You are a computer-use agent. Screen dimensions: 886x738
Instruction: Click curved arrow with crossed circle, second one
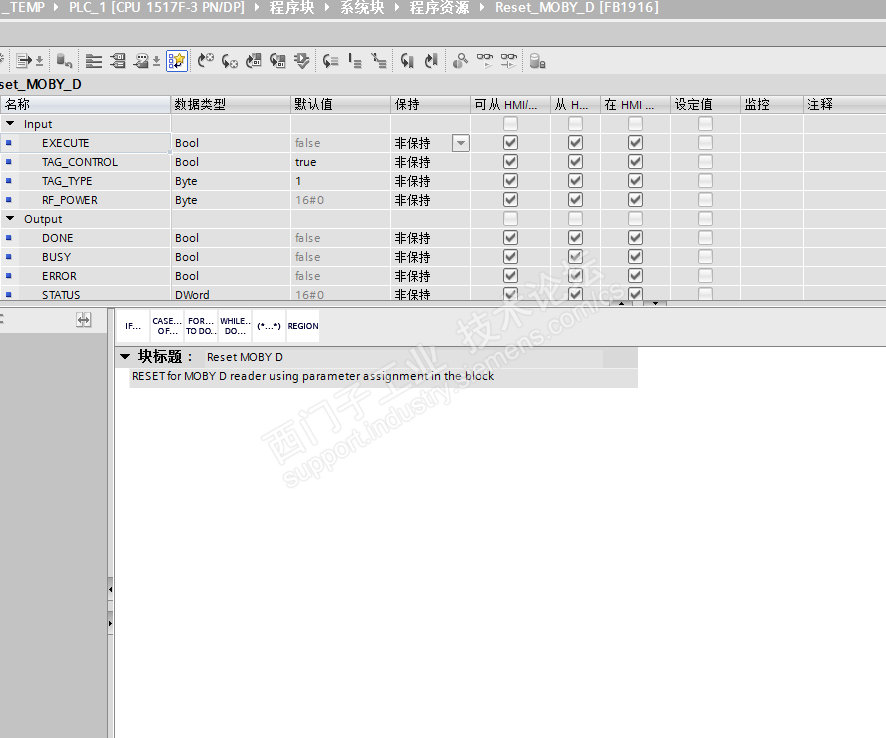[229, 60]
